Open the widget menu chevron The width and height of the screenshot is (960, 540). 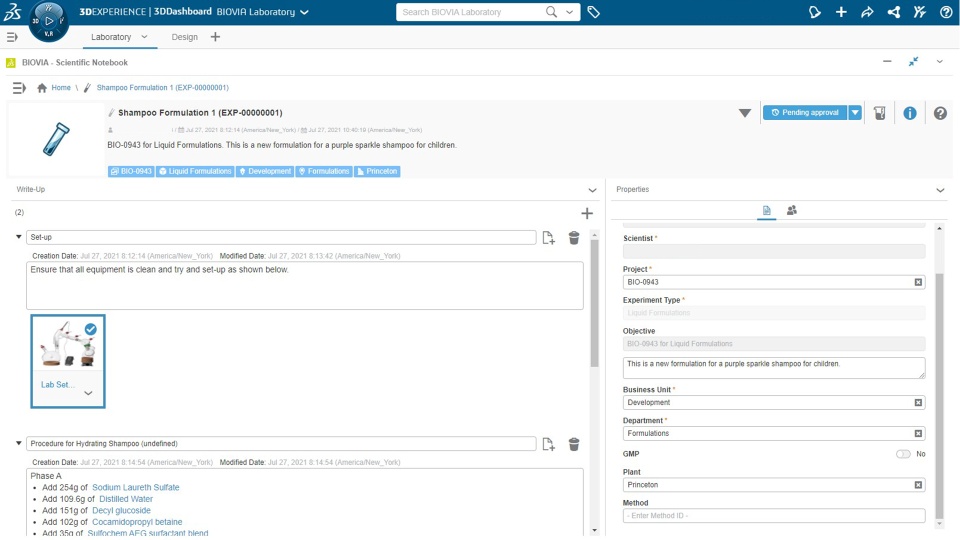pos(940,61)
